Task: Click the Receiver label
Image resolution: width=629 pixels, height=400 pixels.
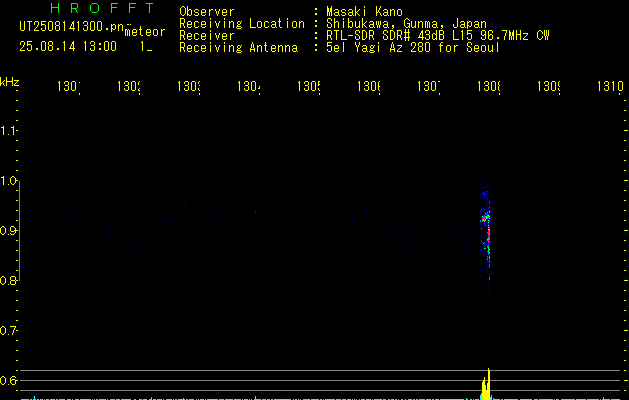Action: [x=207, y=36]
